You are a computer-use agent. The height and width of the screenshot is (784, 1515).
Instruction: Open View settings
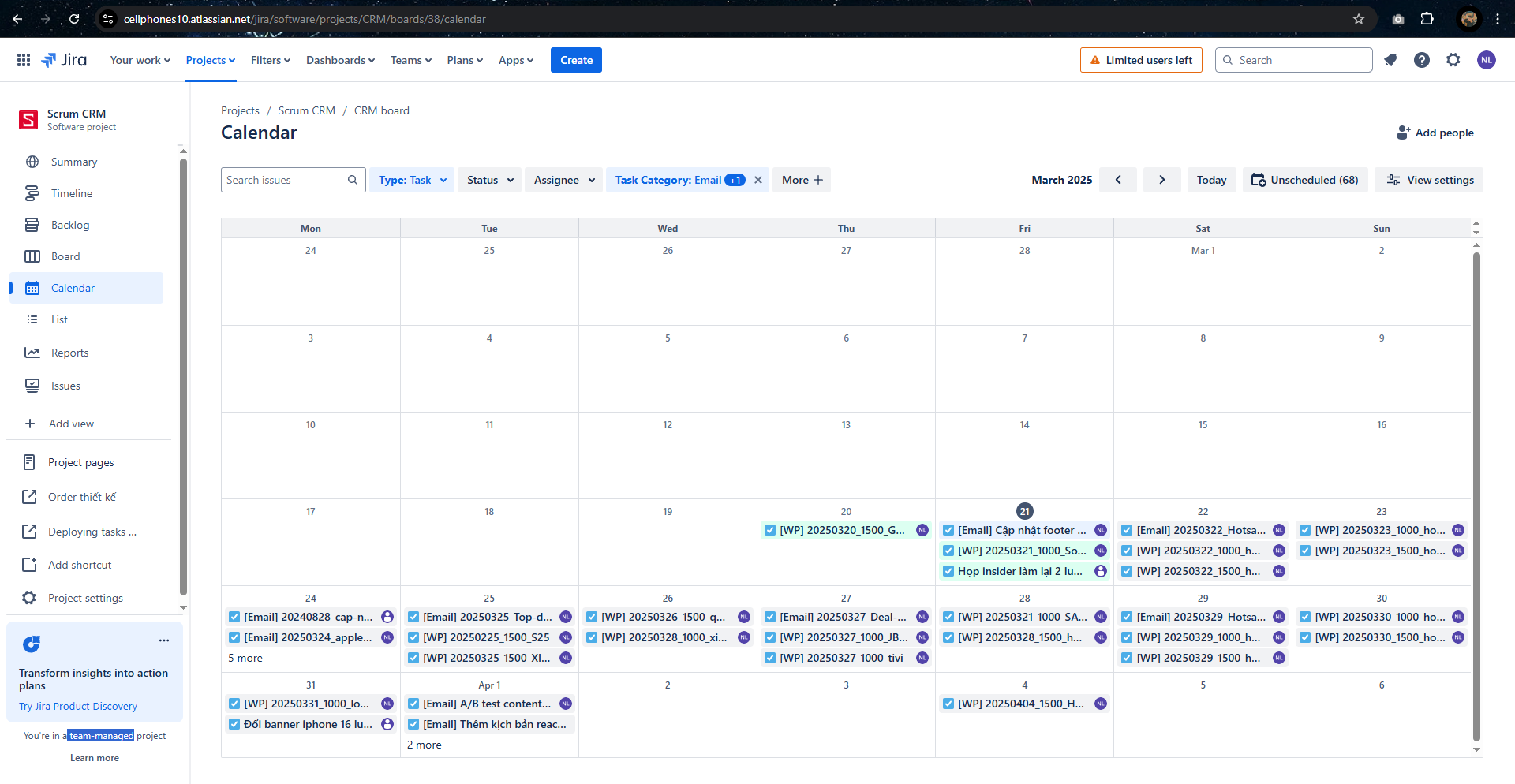[x=1429, y=180]
